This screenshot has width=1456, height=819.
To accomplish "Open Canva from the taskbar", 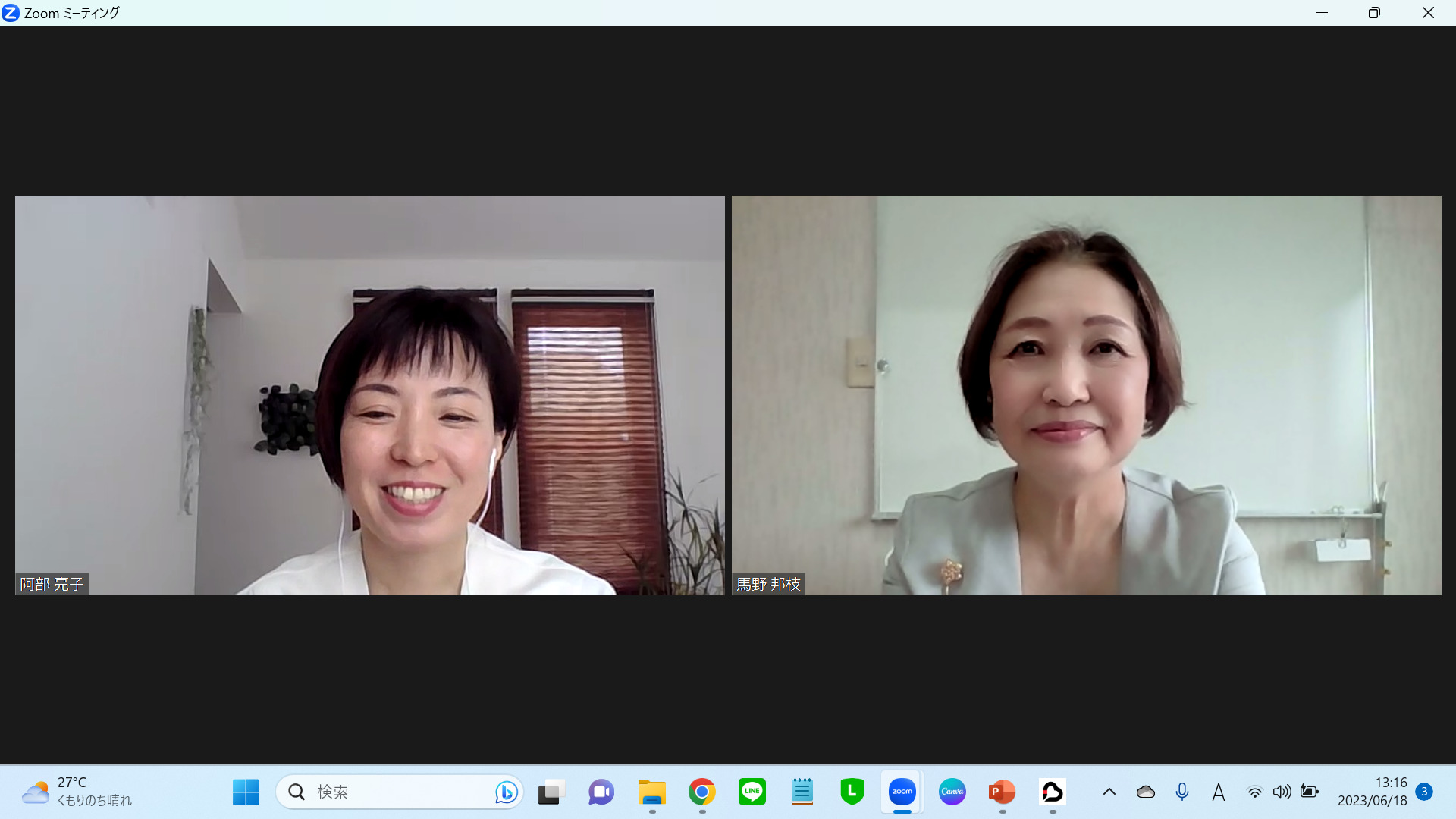I will click(x=952, y=792).
